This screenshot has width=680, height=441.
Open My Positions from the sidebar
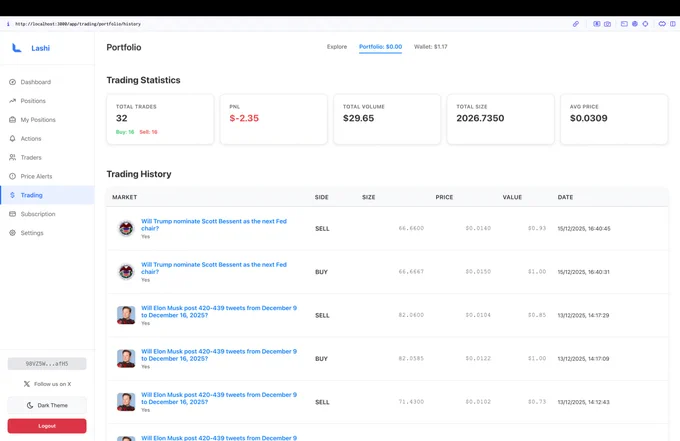[x=47, y=120]
